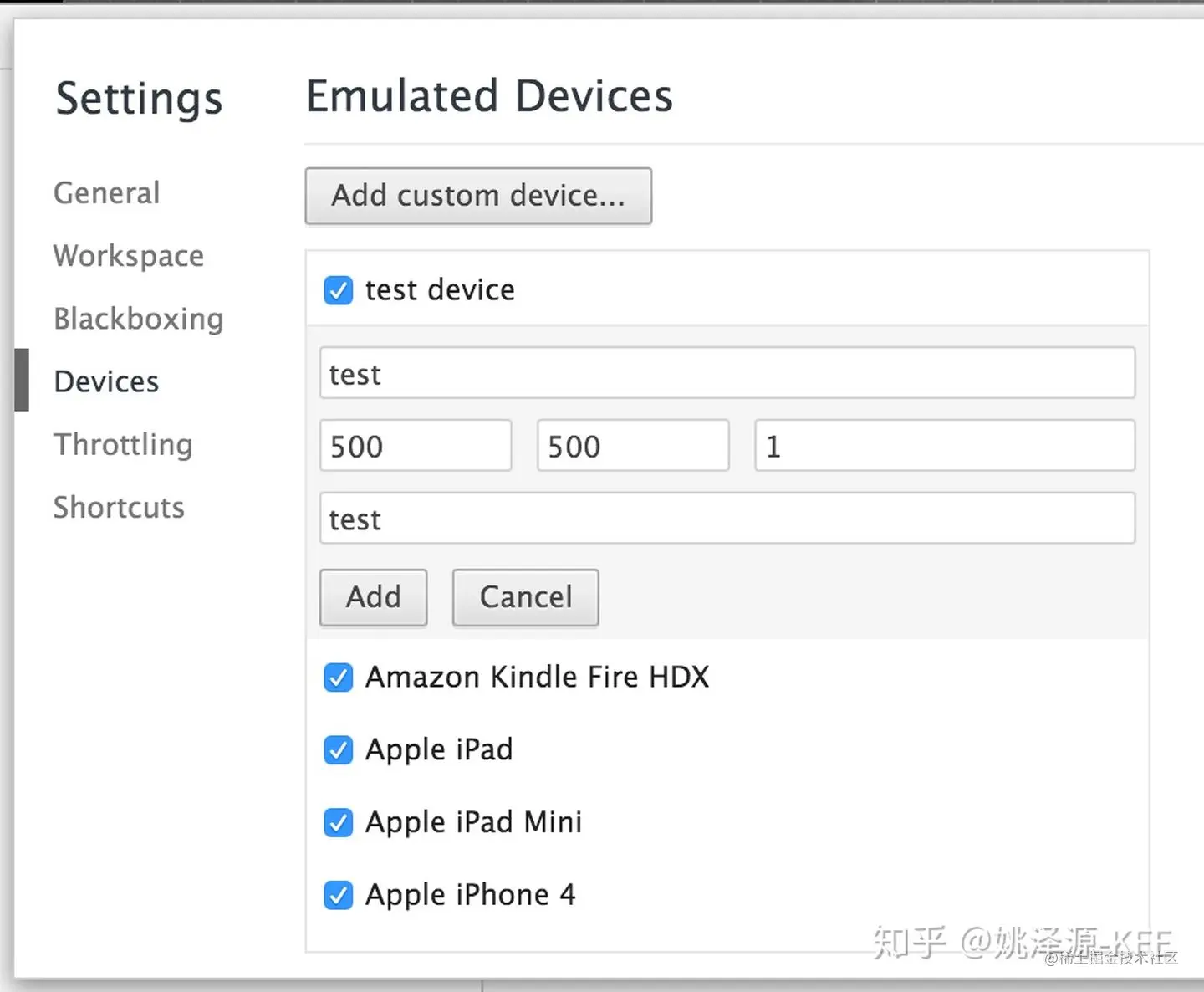Toggle Amazon Kindle Fire HDX checkbox
Screen dimensions: 1204x992
click(x=338, y=677)
